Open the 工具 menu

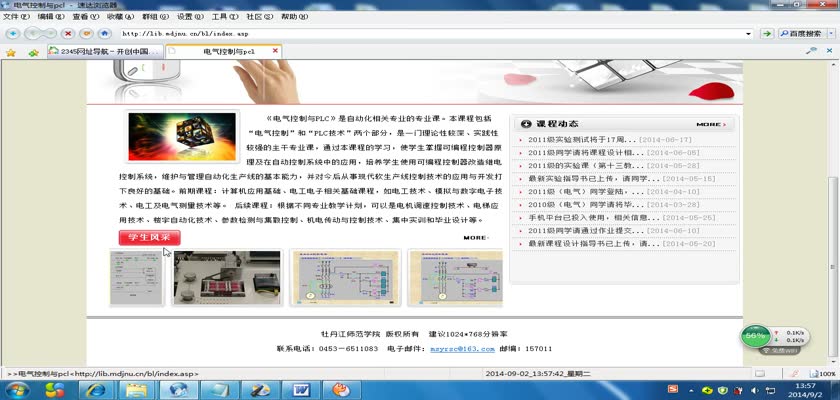tap(225, 17)
